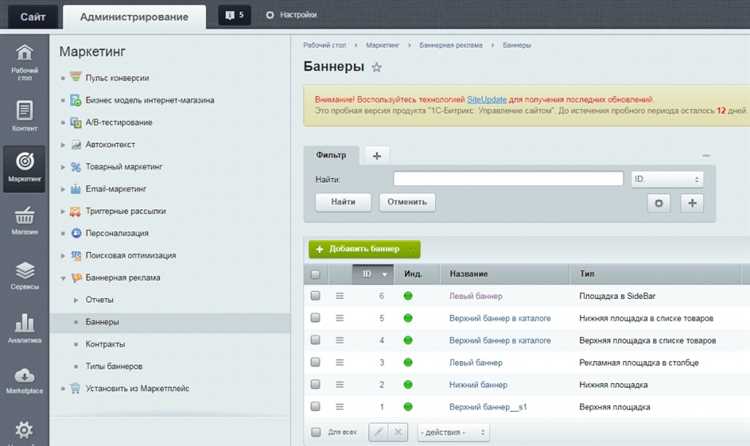Click the Найти search button
The image size is (750, 446).
pos(343,202)
